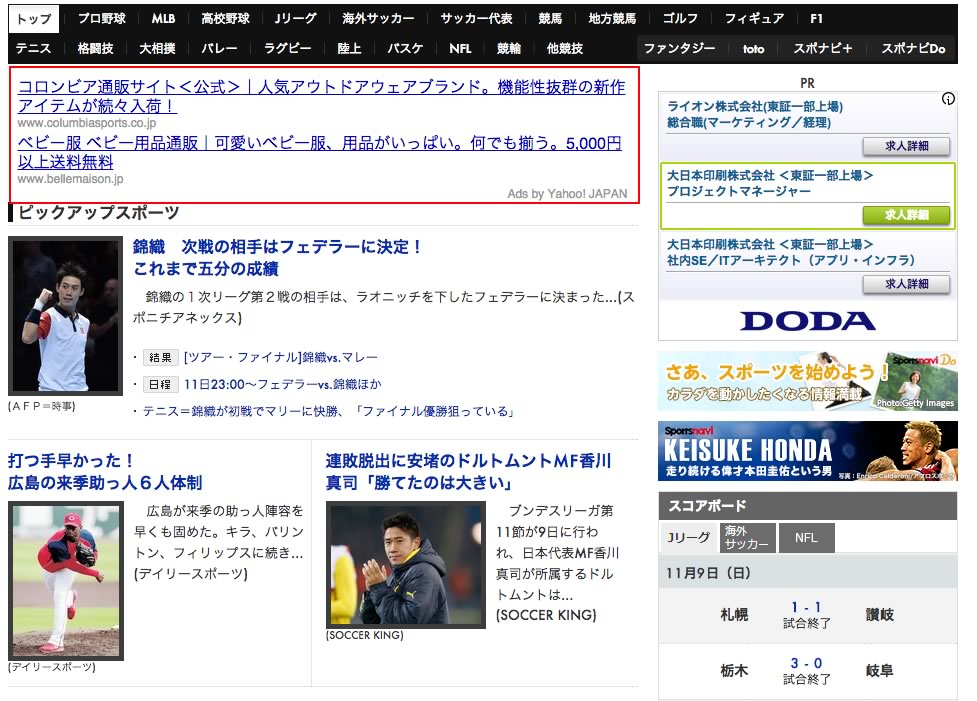Go to 格闘技 section
977x701 pixels.
click(95, 49)
